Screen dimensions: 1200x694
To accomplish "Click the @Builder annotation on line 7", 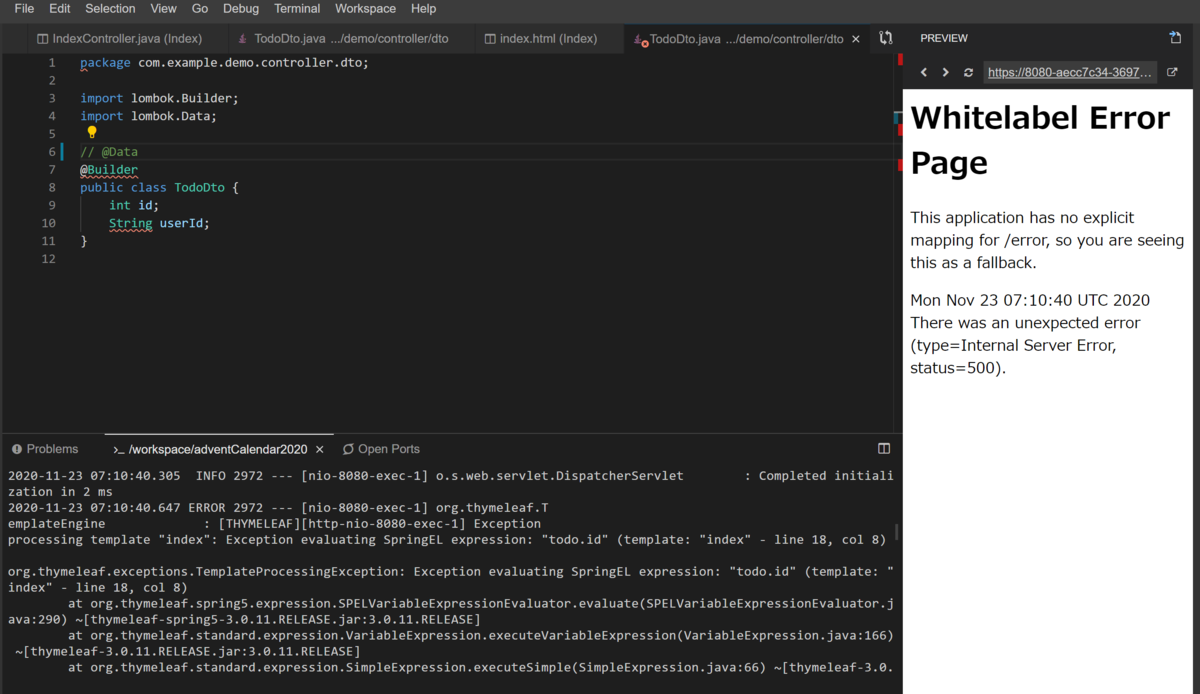I will (x=109, y=170).
